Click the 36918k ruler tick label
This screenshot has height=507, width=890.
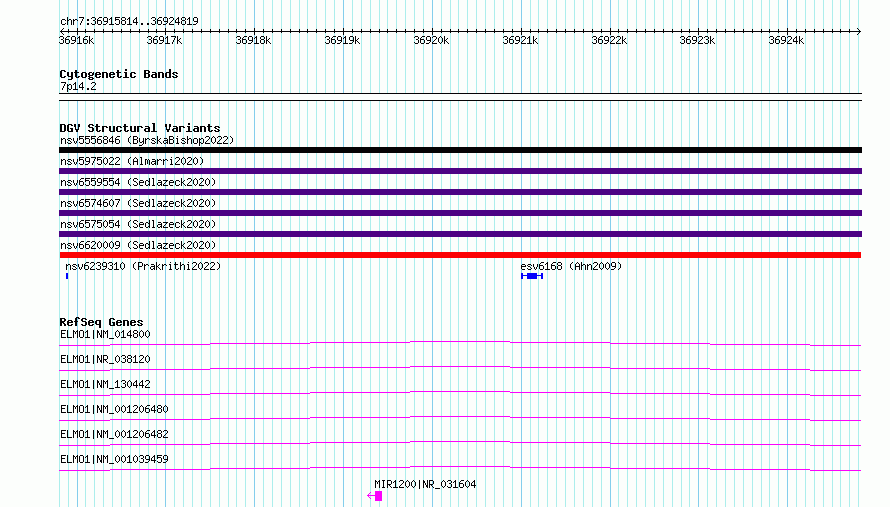[253, 40]
